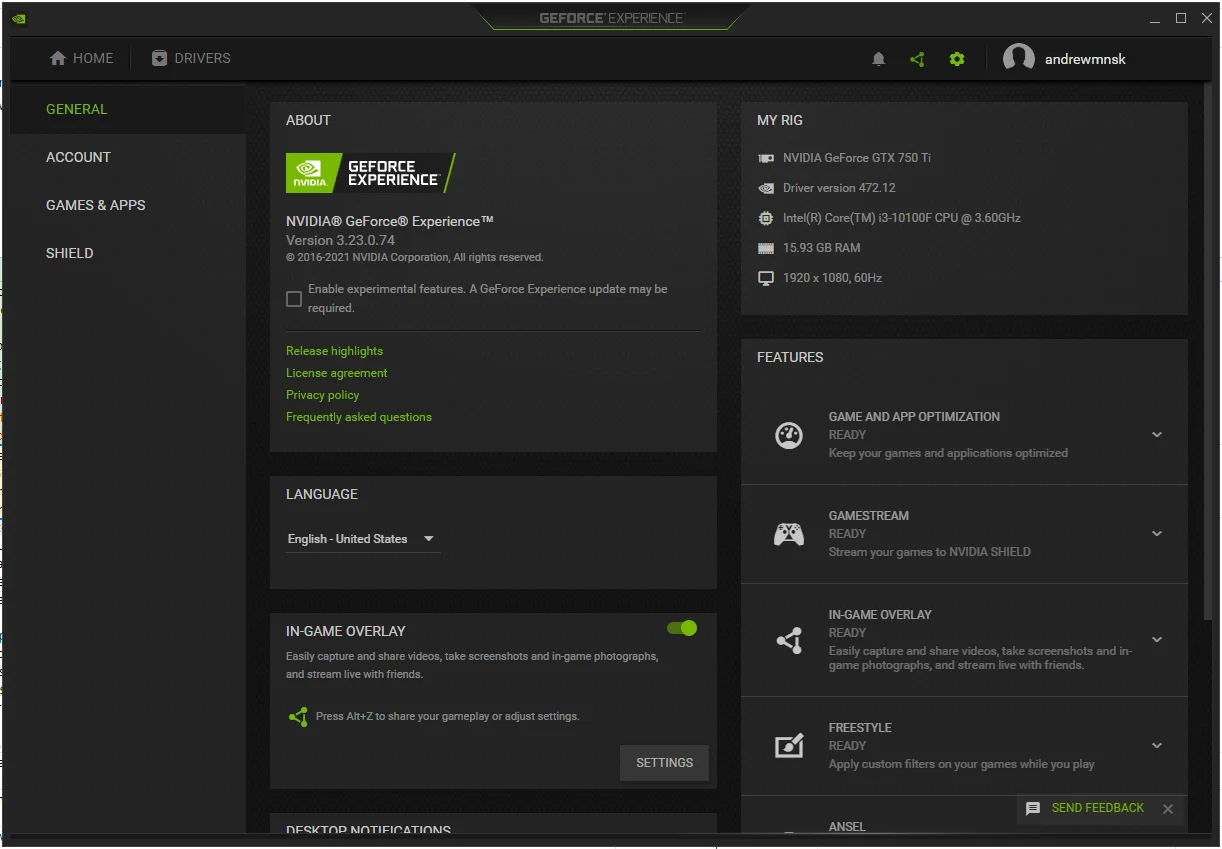Screen dimensions: 1222x849
Task: Click the GPU card icon in My Rig
Action: pyautogui.click(x=766, y=158)
